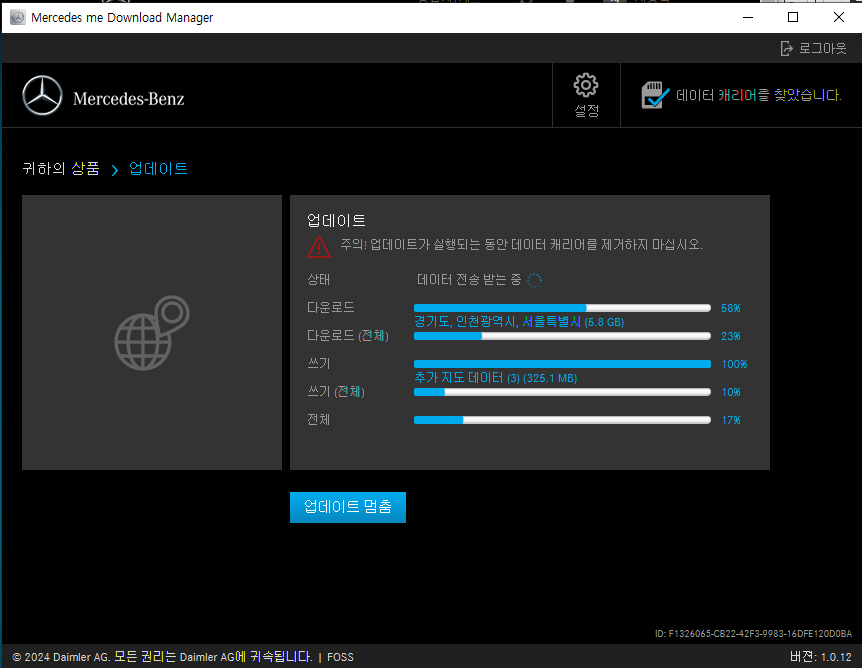Viewport: 862px width, 668px height.
Task: Click the 업데이트 panel heading
Action: [336, 220]
